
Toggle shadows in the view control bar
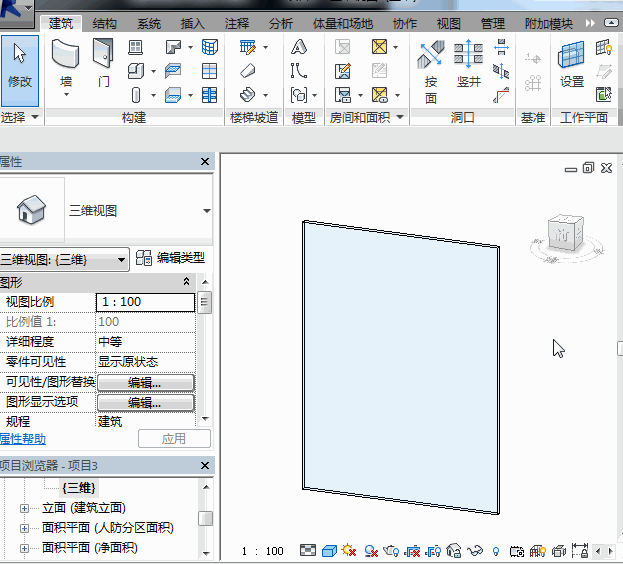(368, 551)
